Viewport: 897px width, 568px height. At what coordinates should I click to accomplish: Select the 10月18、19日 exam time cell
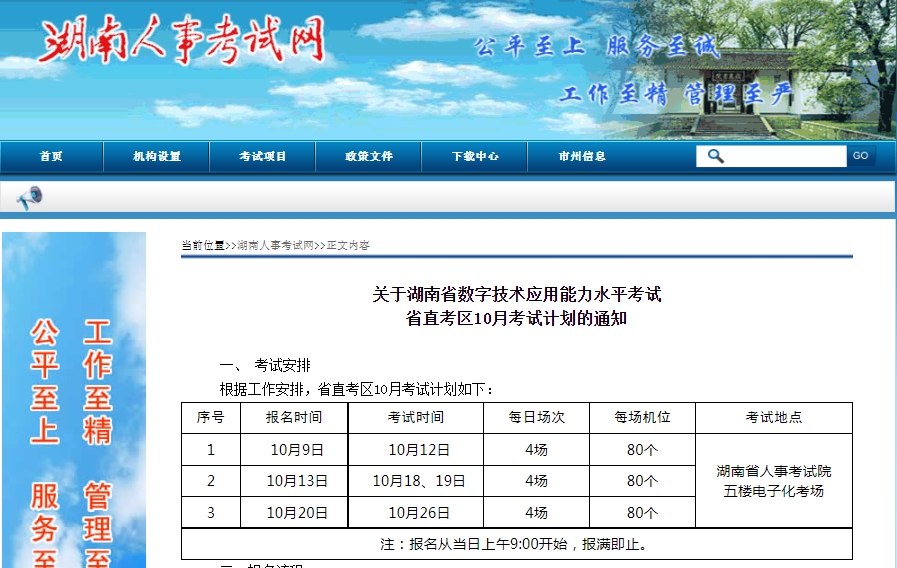point(419,481)
